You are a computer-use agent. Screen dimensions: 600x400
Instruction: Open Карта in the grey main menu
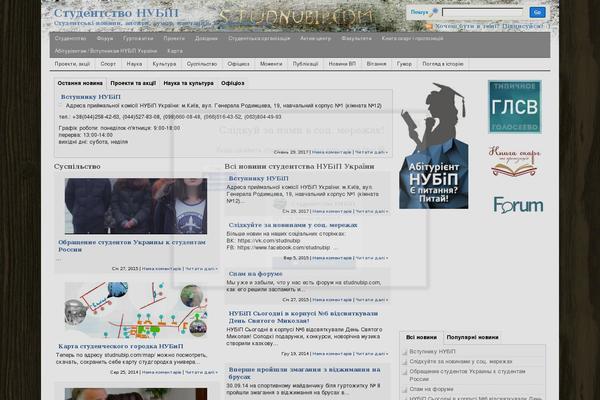point(175,51)
